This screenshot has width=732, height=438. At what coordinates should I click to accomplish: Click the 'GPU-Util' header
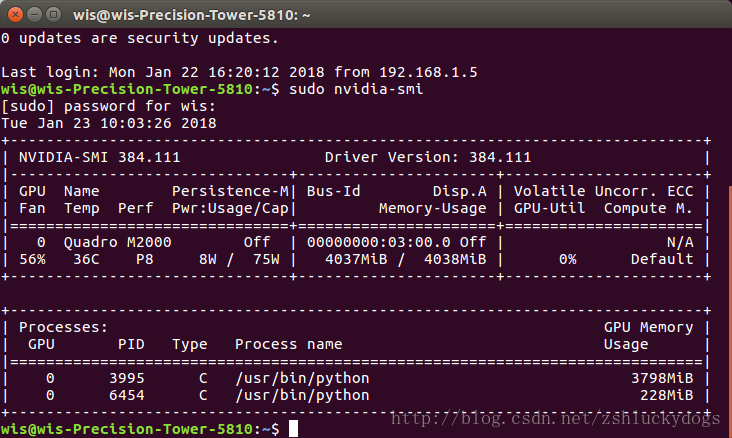click(549, 208)
